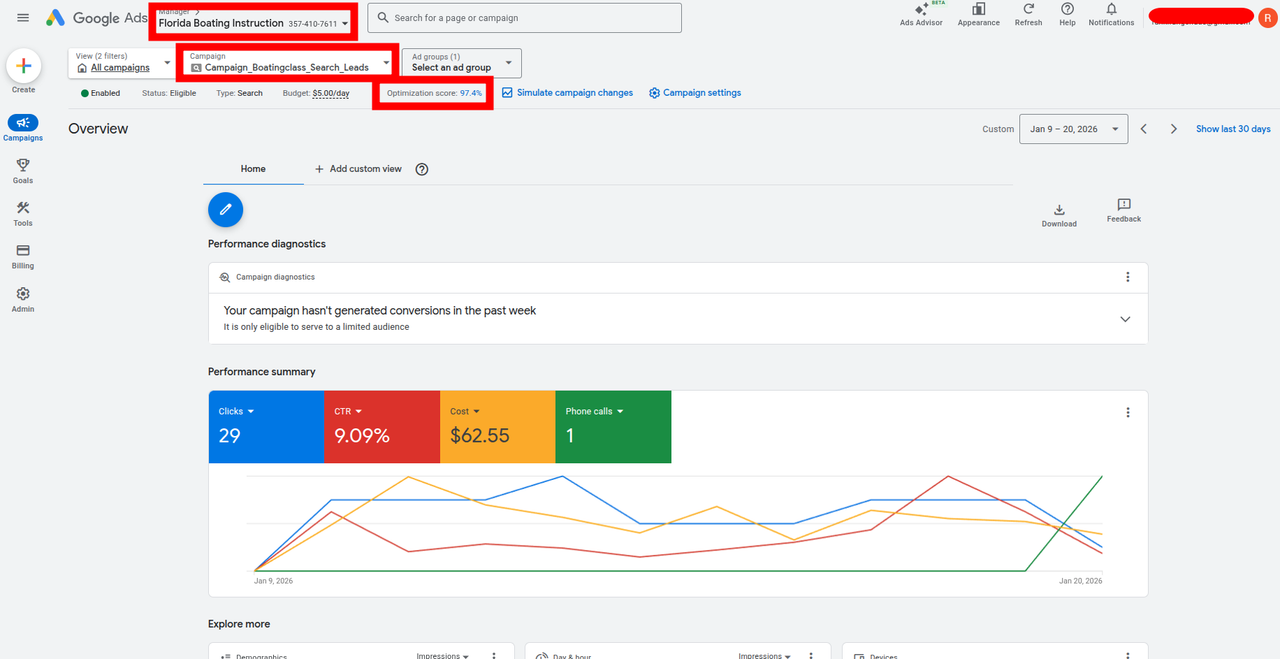This screenshot has height=659, width=1280.
Task: Open Tools in the sidebar
Action: coord(23,213)
